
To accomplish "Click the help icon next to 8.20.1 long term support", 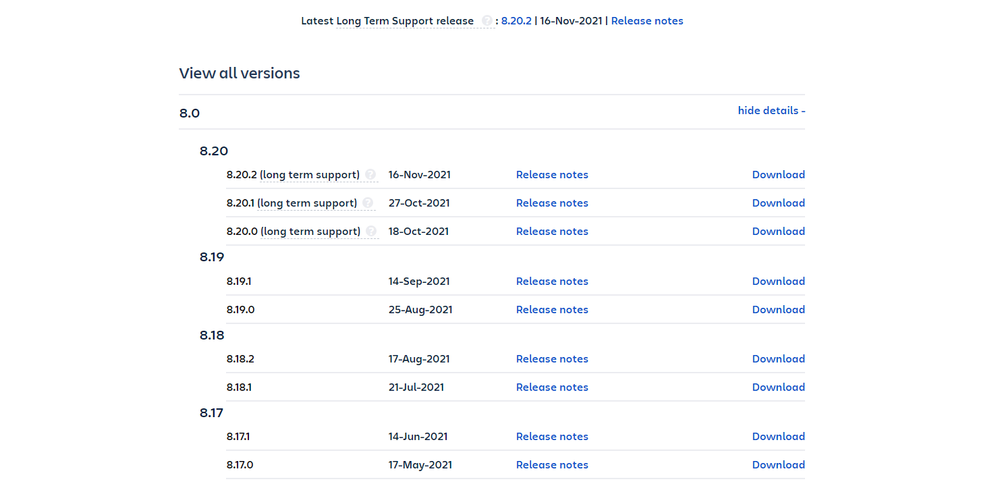I will (368, 203).
